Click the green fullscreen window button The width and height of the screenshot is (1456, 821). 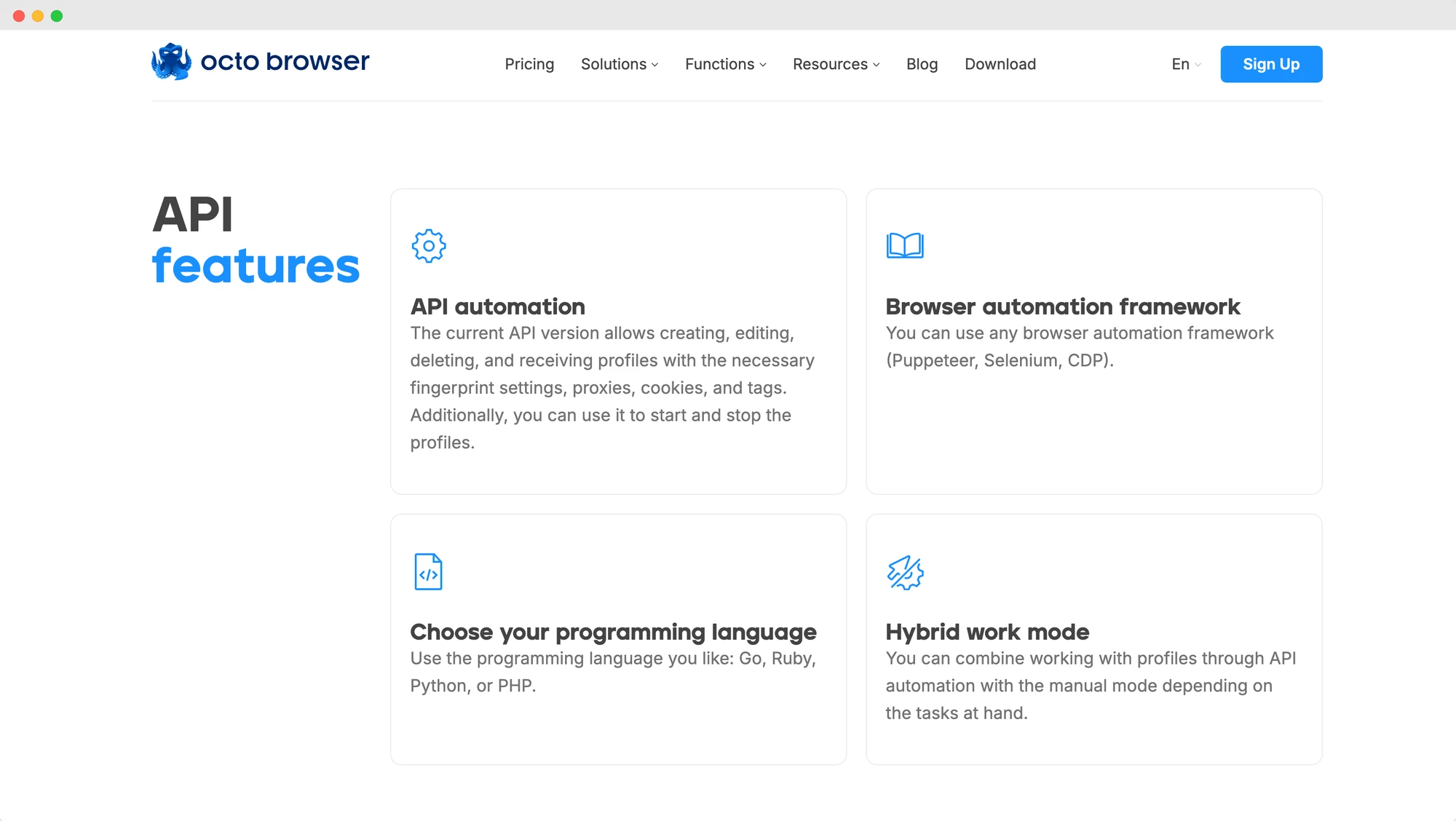[57, 16]
